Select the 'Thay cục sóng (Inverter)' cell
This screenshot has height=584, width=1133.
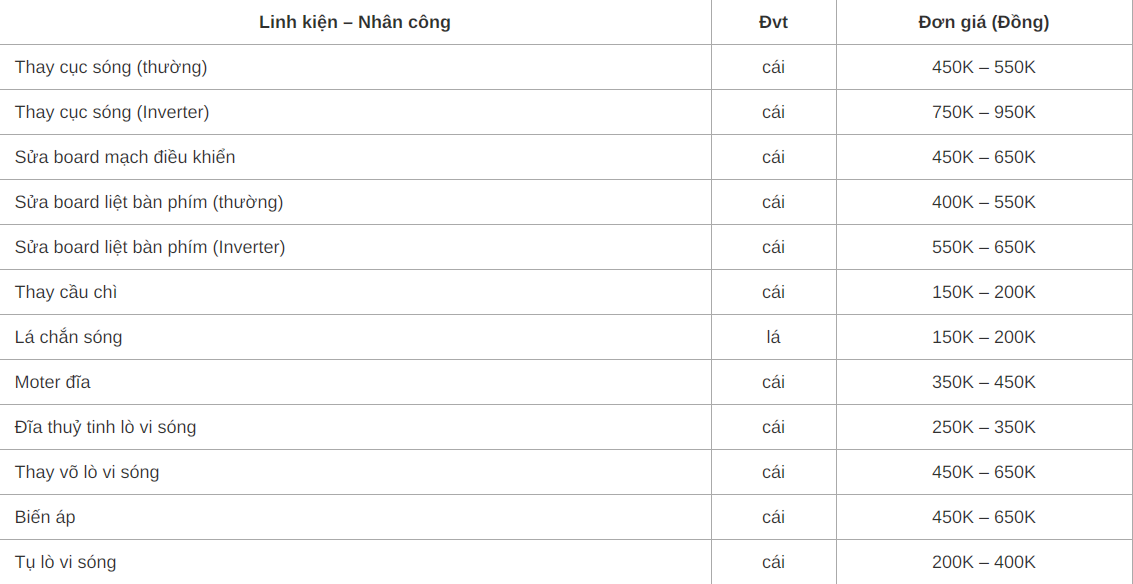coord(355,112)
